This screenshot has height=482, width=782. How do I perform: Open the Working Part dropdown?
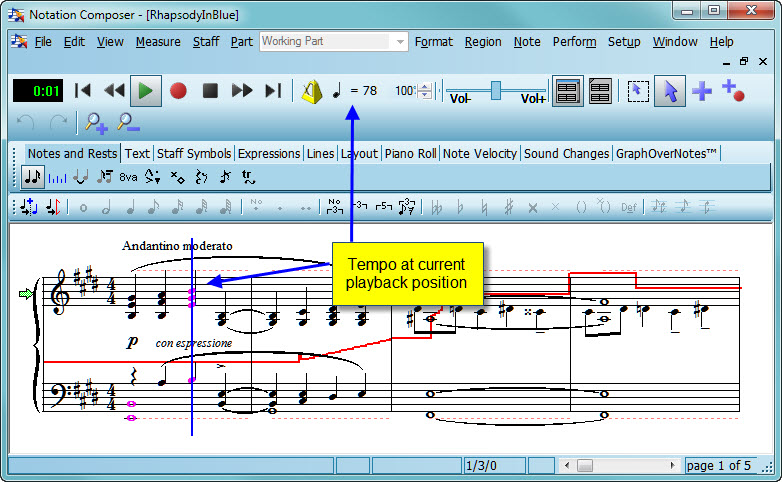(400, 42)
